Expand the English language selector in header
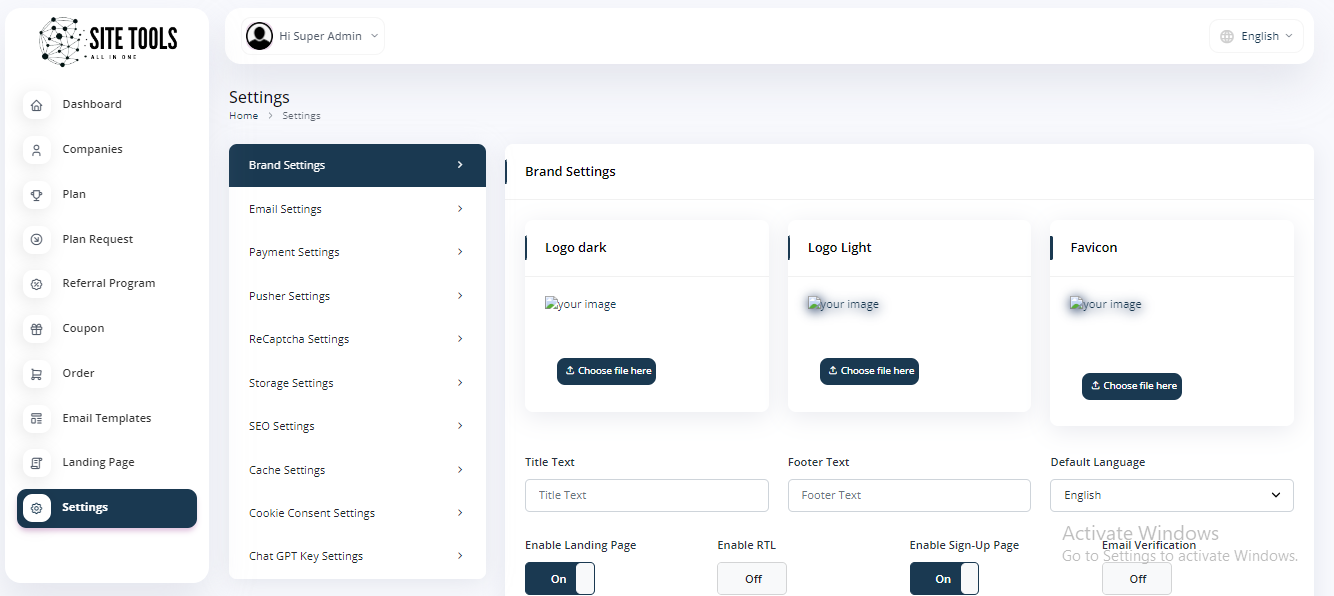This screenshot has height=596, width=1334. click(x=1256, y=36)
